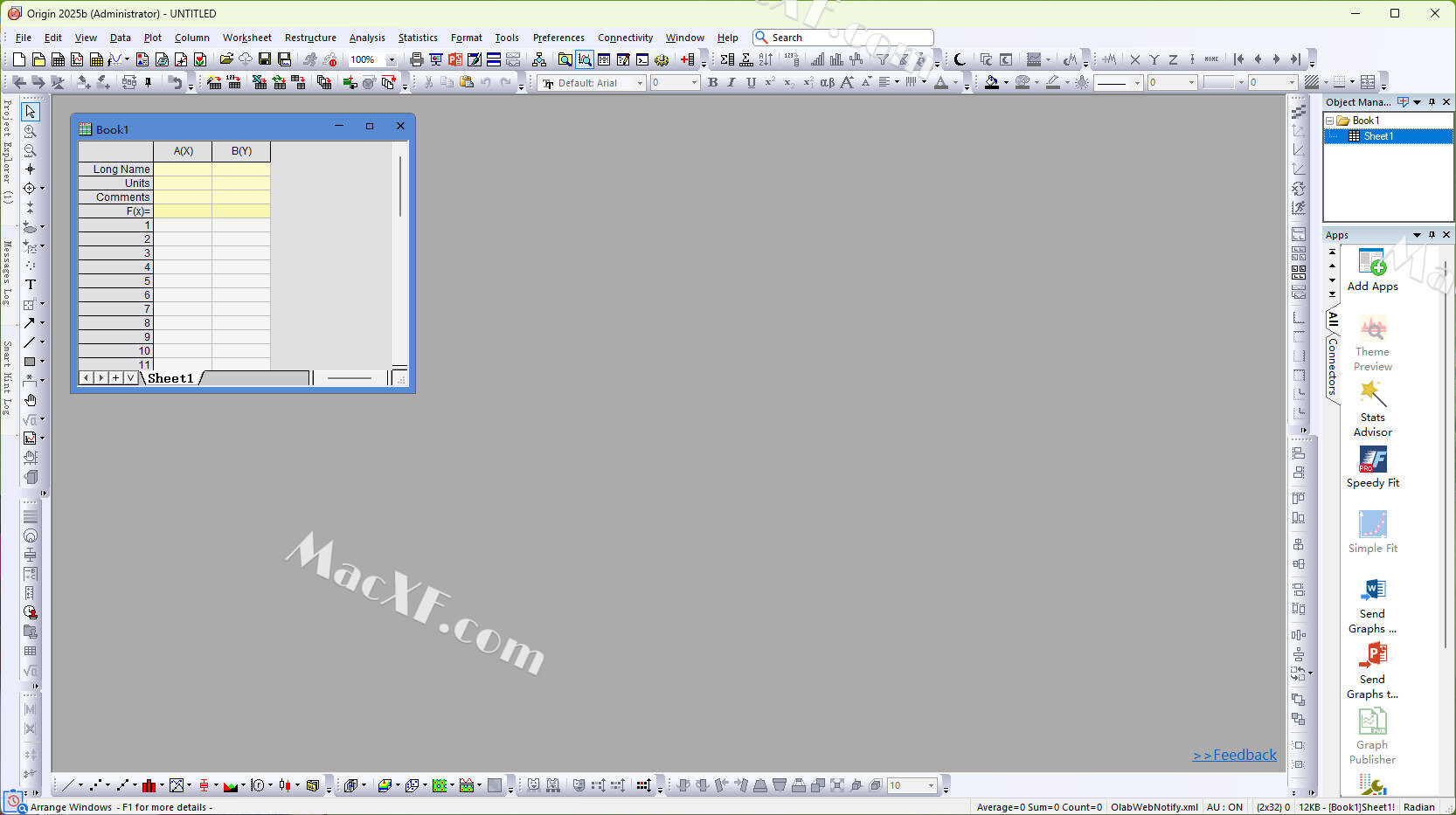Click the Add New Columns icon
1456x815 pixels.
pos(688,59)
